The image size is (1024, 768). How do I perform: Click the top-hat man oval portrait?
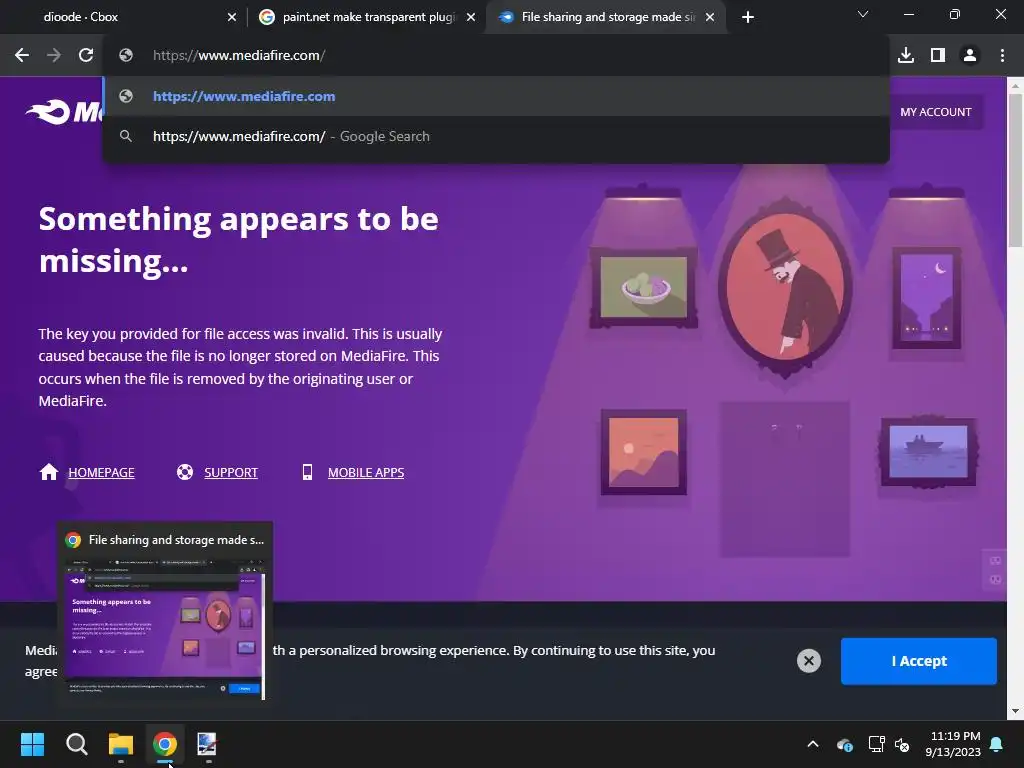click(x=785, y=288)
